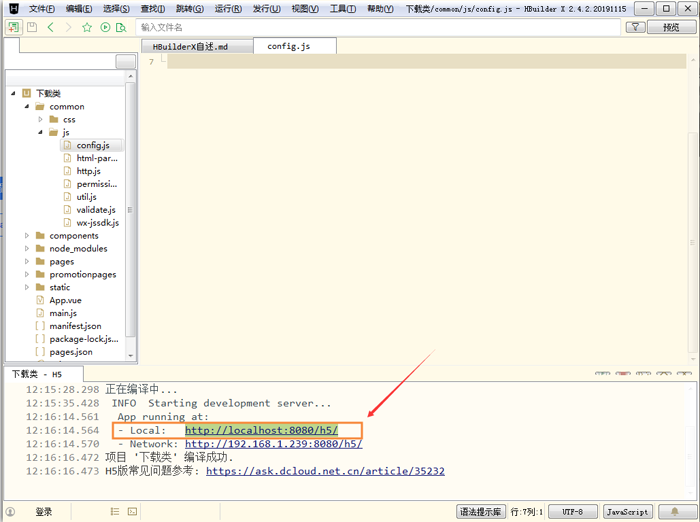Click the new file icon in toolbar
Image resolution: width=700 pixels, height=522 pixels.
tap(13, 27)
